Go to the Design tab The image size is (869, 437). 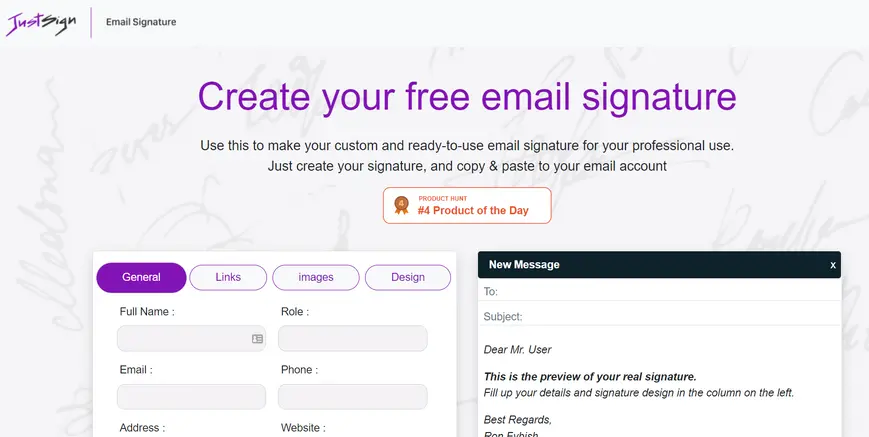[x=408, y=277]
